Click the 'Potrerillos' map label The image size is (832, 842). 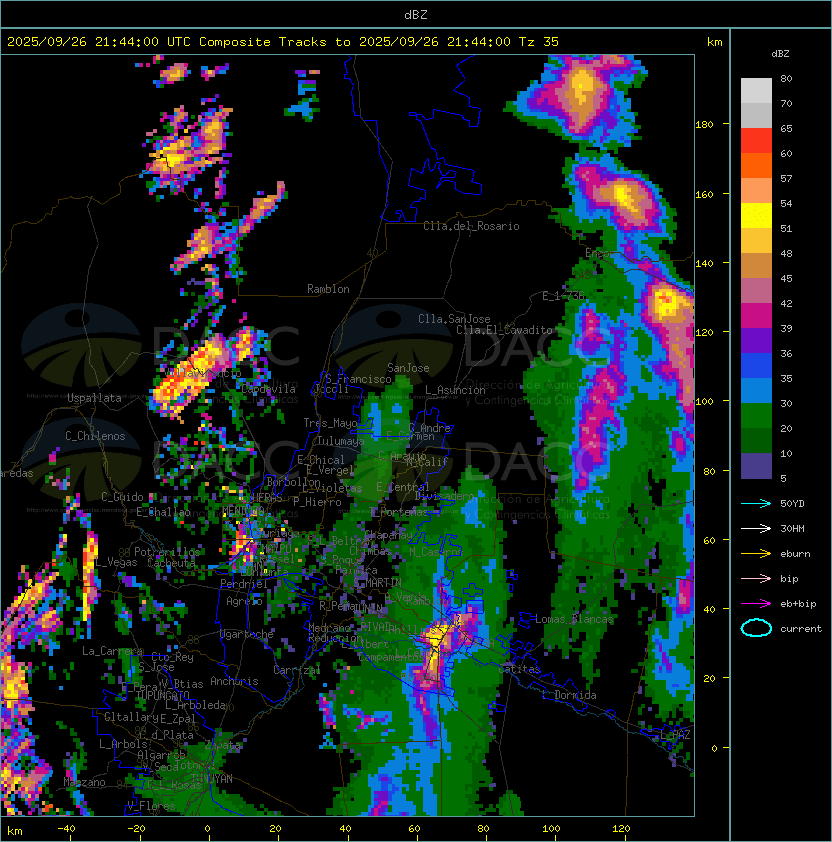tap(167, 551)
